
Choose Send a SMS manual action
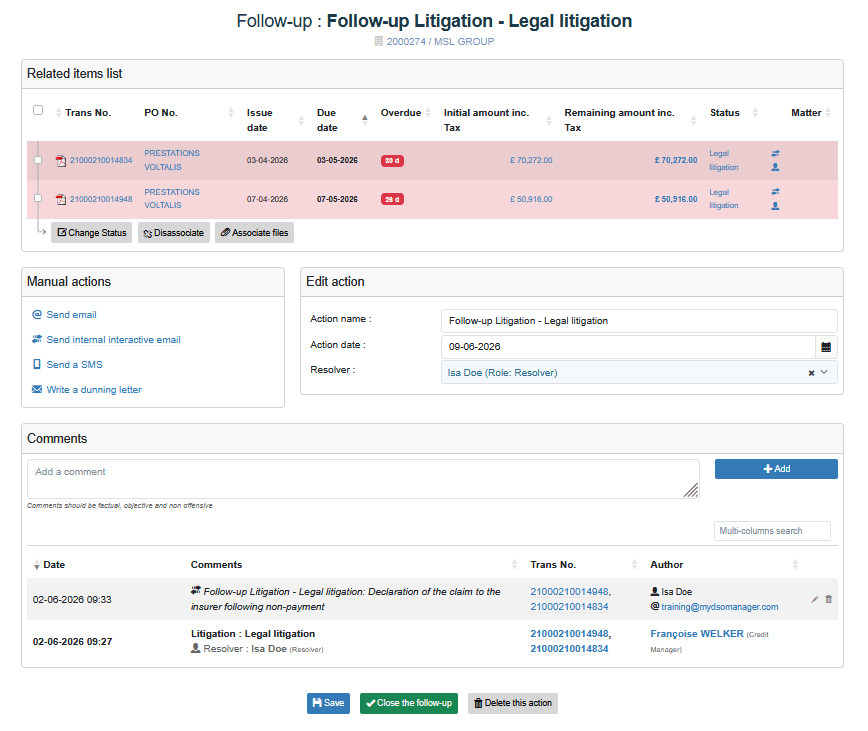(x=74, y=365)
